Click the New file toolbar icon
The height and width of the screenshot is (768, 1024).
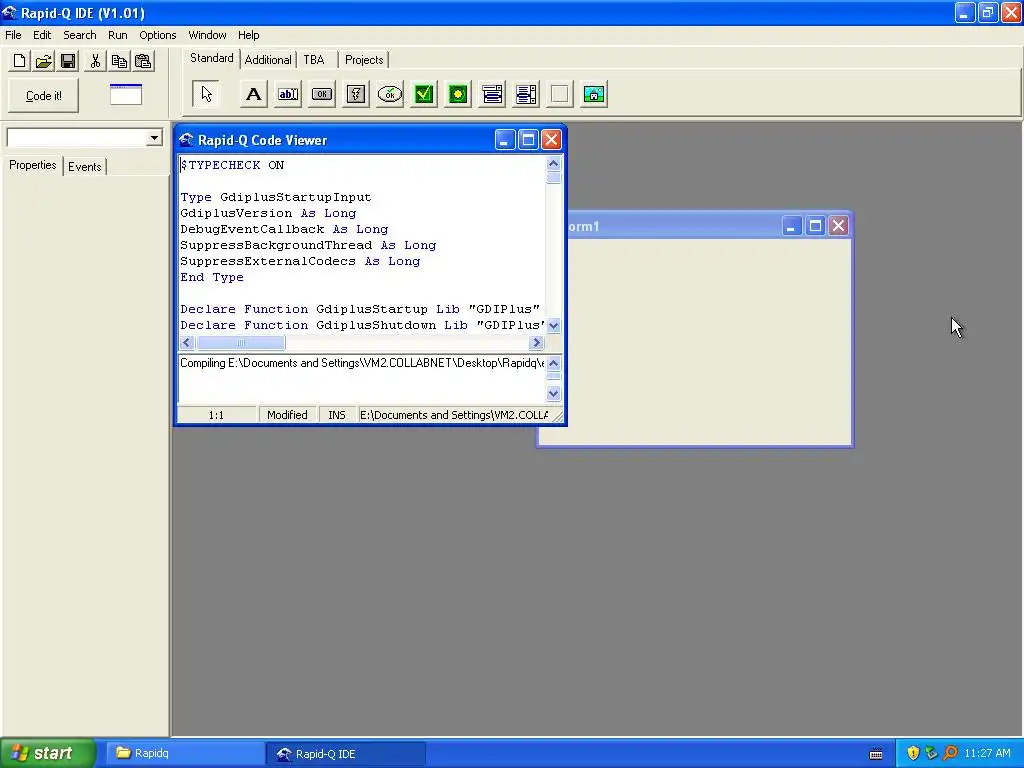(x=19, y=61)
